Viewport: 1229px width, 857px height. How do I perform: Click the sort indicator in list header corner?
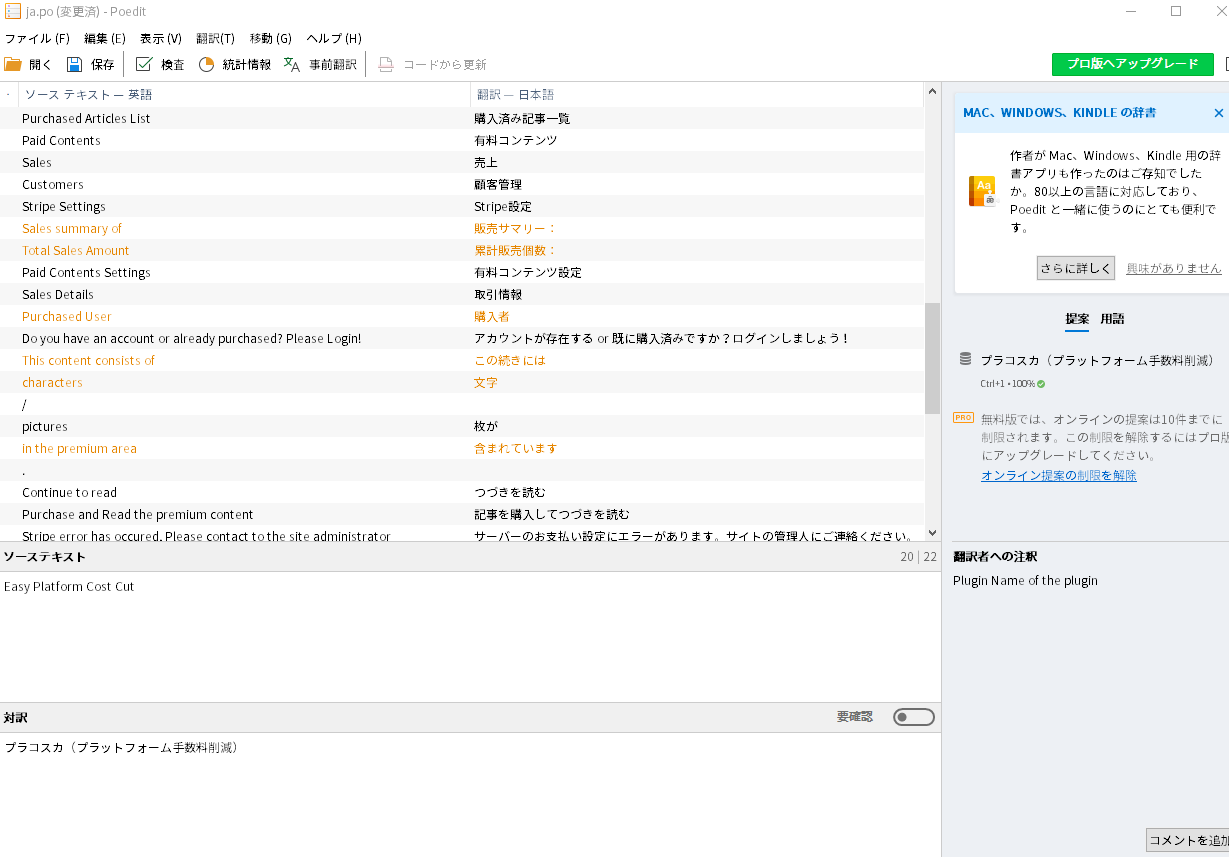pos(8,95)
